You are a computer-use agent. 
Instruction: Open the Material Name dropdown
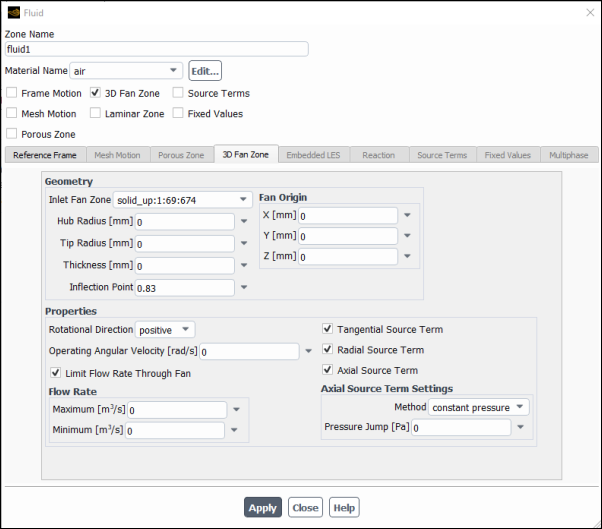coord(126,71)
